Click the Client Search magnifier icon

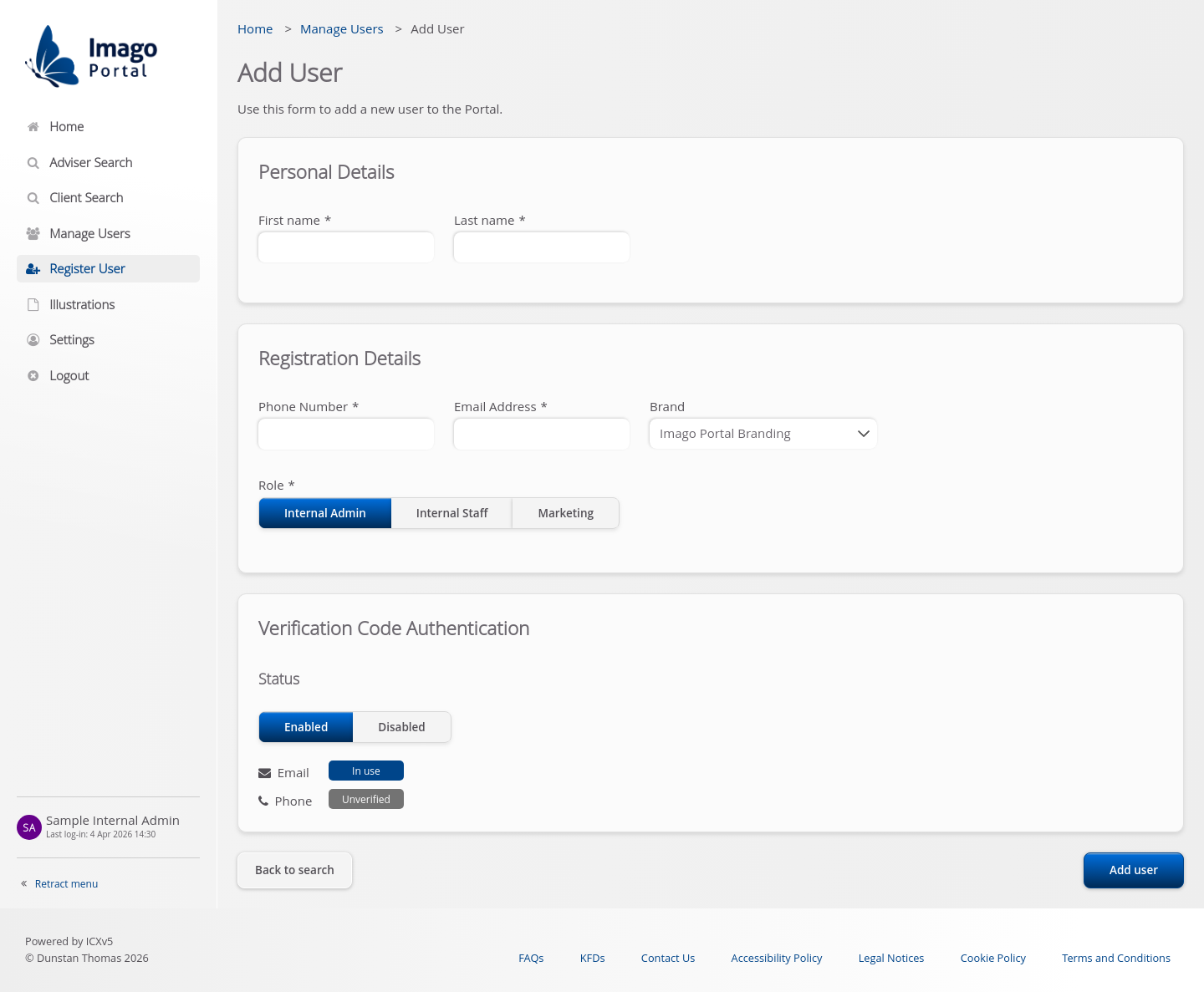coord(33,198)
